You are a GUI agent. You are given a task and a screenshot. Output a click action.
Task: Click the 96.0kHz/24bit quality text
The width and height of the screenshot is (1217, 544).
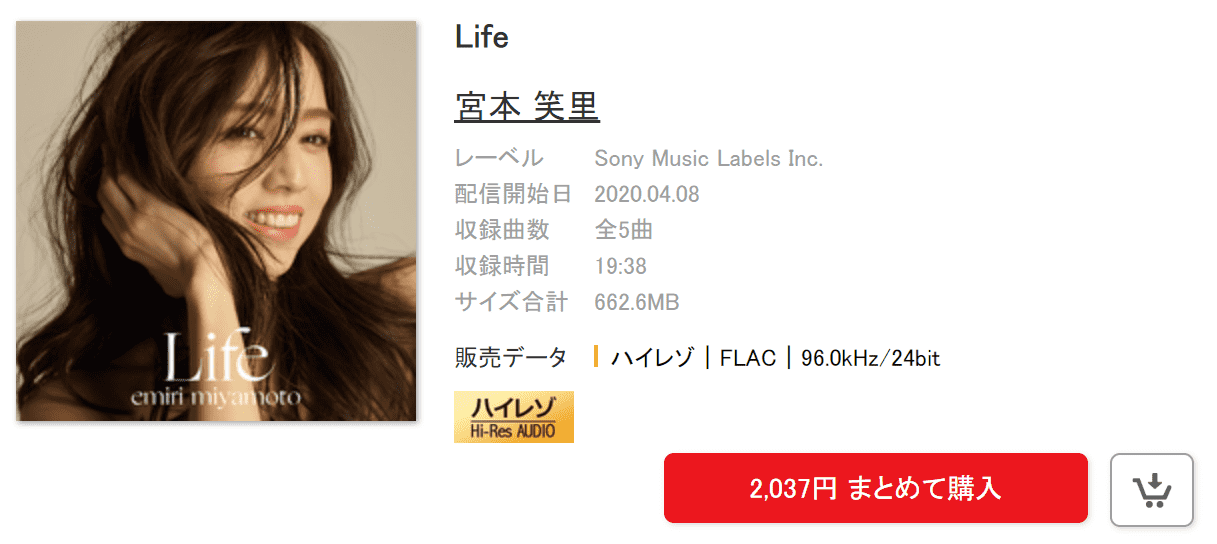871,357
